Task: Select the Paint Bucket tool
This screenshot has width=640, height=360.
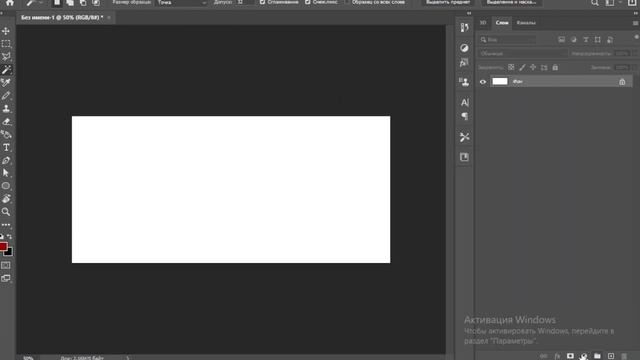Action: coord(6,135)
